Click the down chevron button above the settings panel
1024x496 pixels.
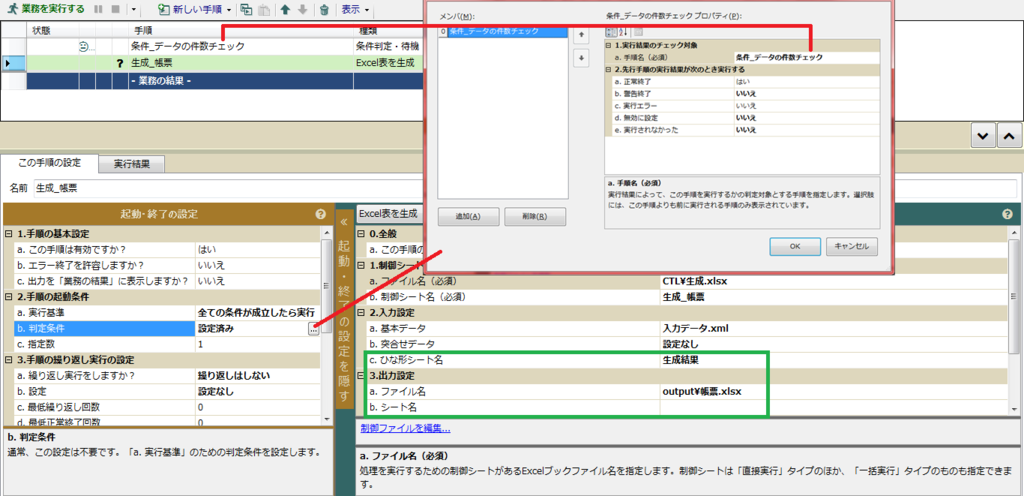(984, 136)
